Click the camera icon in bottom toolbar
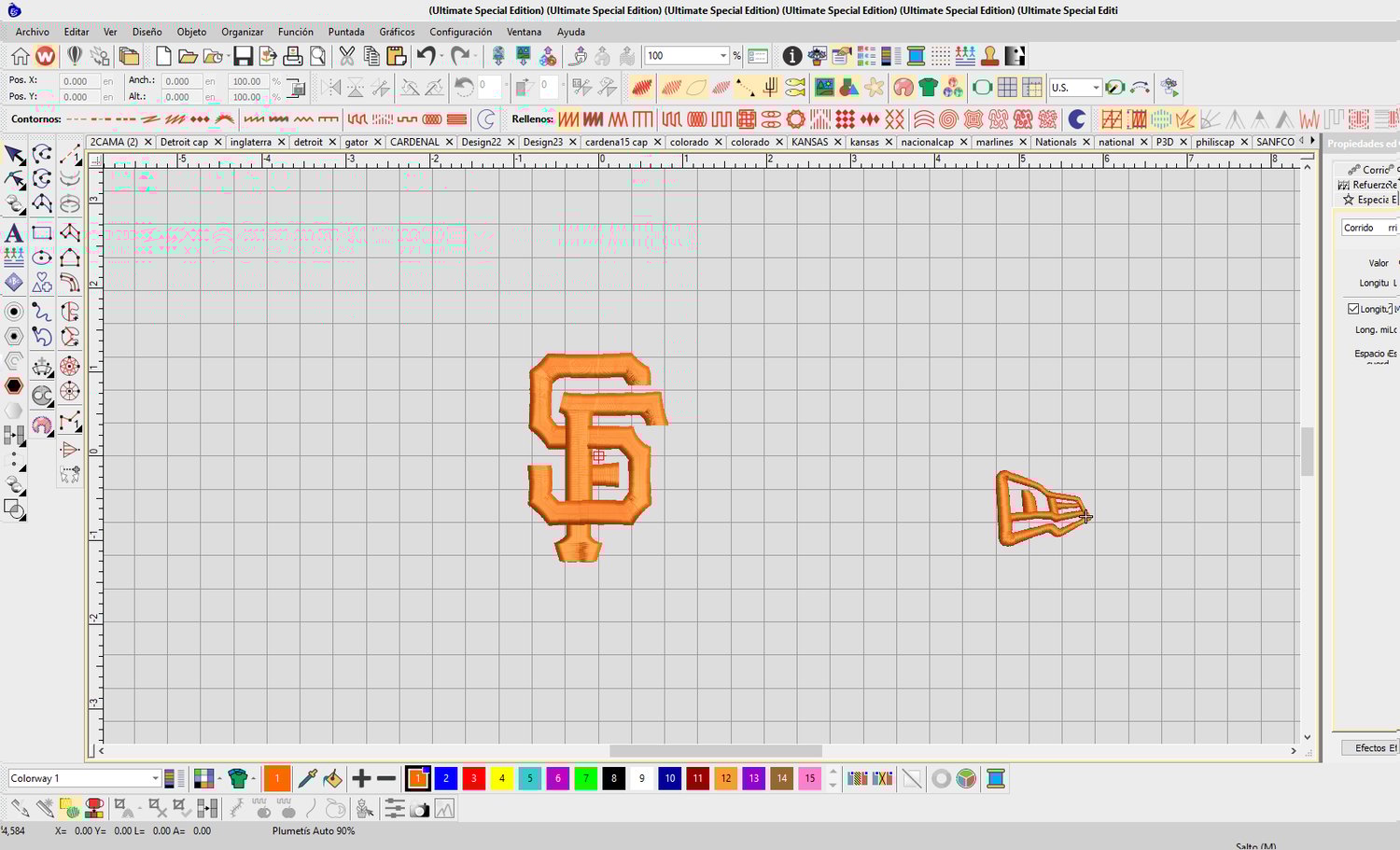Screen dimensions: 1400x850 tap(420, 810)
